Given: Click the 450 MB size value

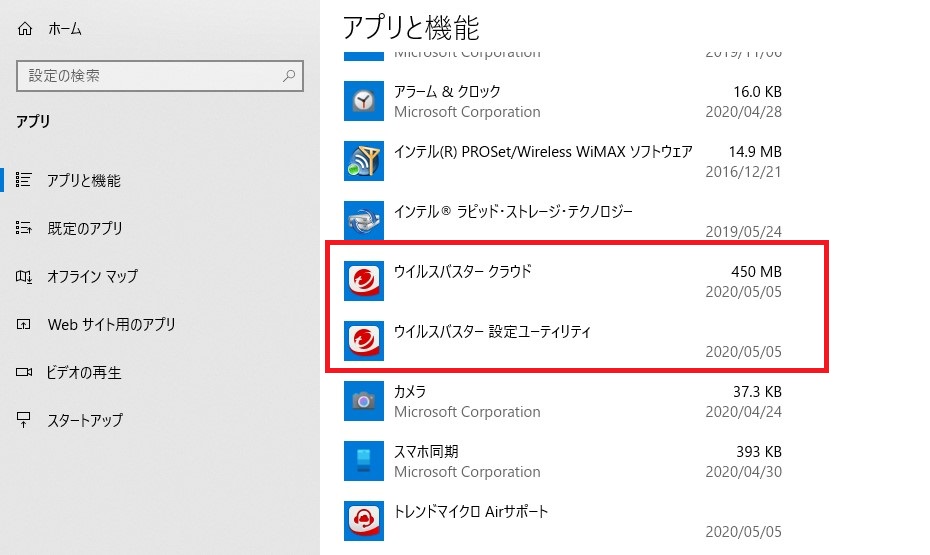Looking at the screenshot, I should coord(756,272).
